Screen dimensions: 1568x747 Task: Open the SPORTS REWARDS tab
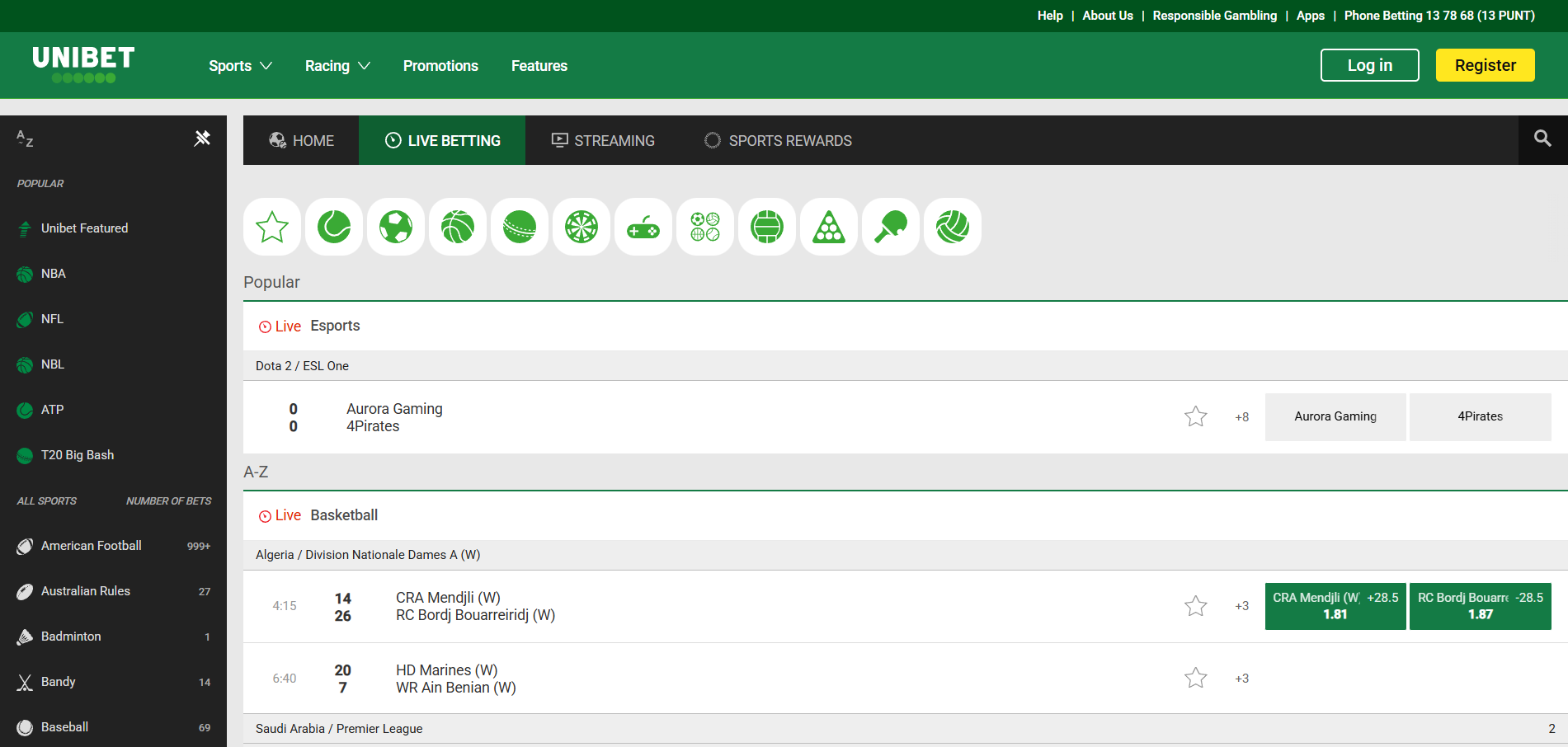778,140
